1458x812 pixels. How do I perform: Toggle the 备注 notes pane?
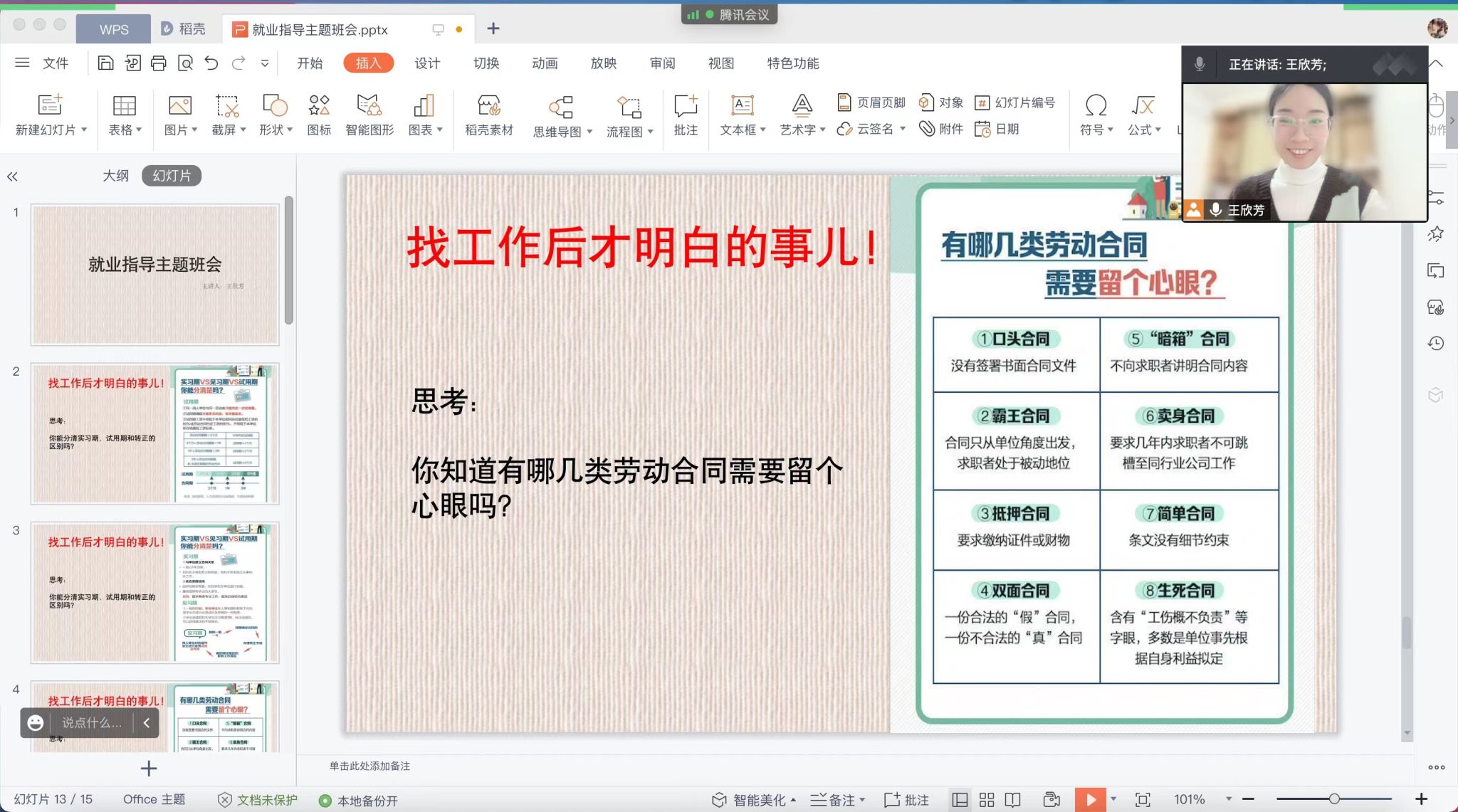pos(836,800)
